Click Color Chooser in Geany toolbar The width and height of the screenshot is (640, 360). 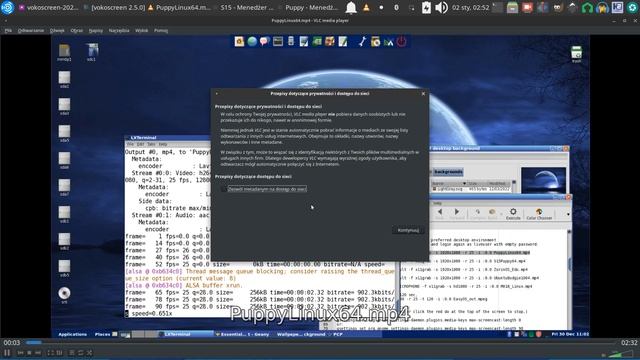point(539,213)
